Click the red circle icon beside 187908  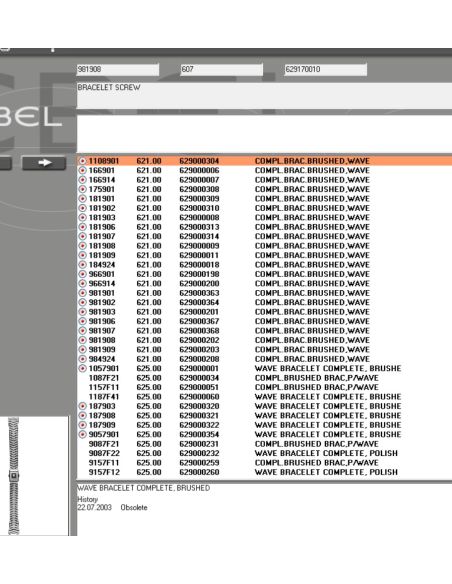pyautogui.click(x=82, y=416)
